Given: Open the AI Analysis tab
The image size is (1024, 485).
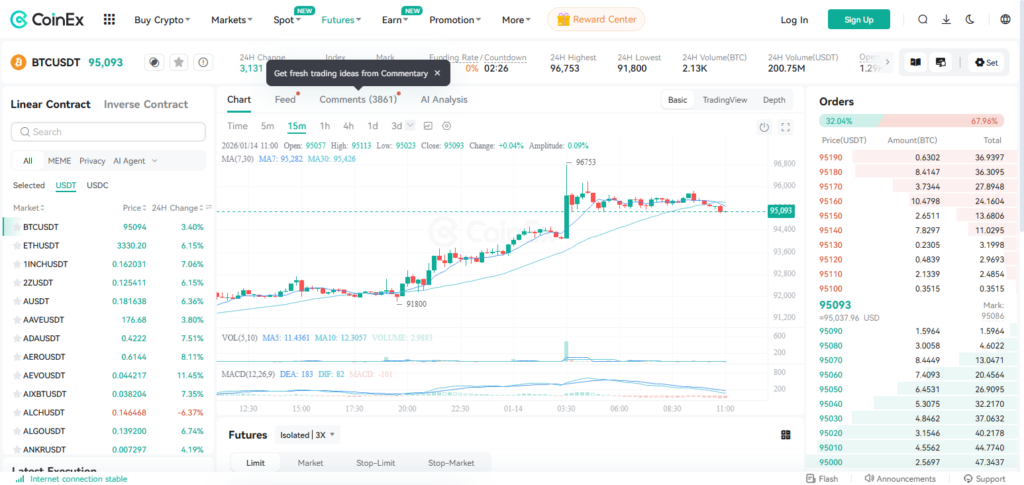Looking at the screenshot, I should [x=444, y=100].
